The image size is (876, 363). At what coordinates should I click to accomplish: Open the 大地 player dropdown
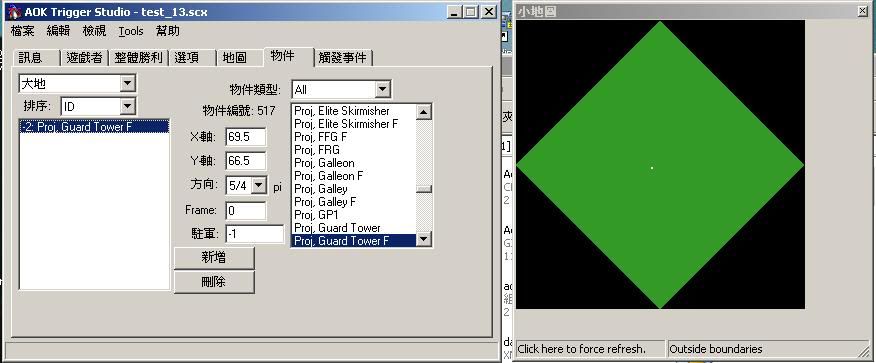click(x=128, y=84)
